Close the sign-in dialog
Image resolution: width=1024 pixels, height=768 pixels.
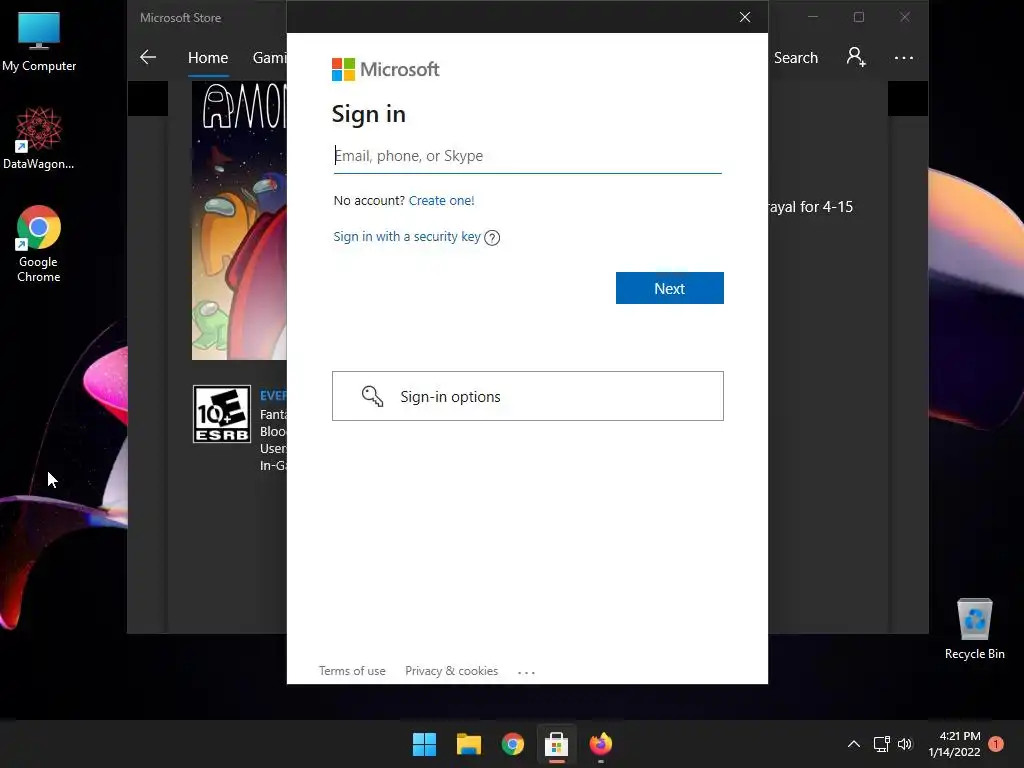coord(744,17)
